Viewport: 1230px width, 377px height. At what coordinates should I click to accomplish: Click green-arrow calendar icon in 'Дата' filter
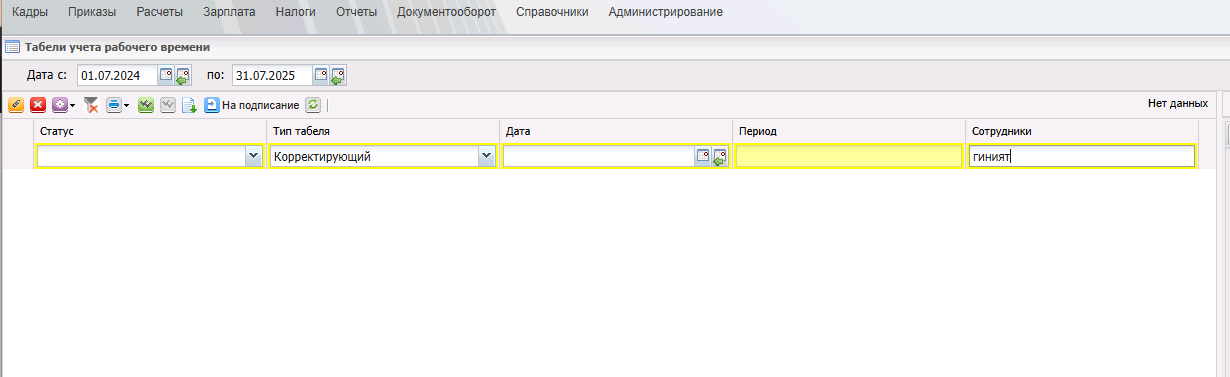720,156
